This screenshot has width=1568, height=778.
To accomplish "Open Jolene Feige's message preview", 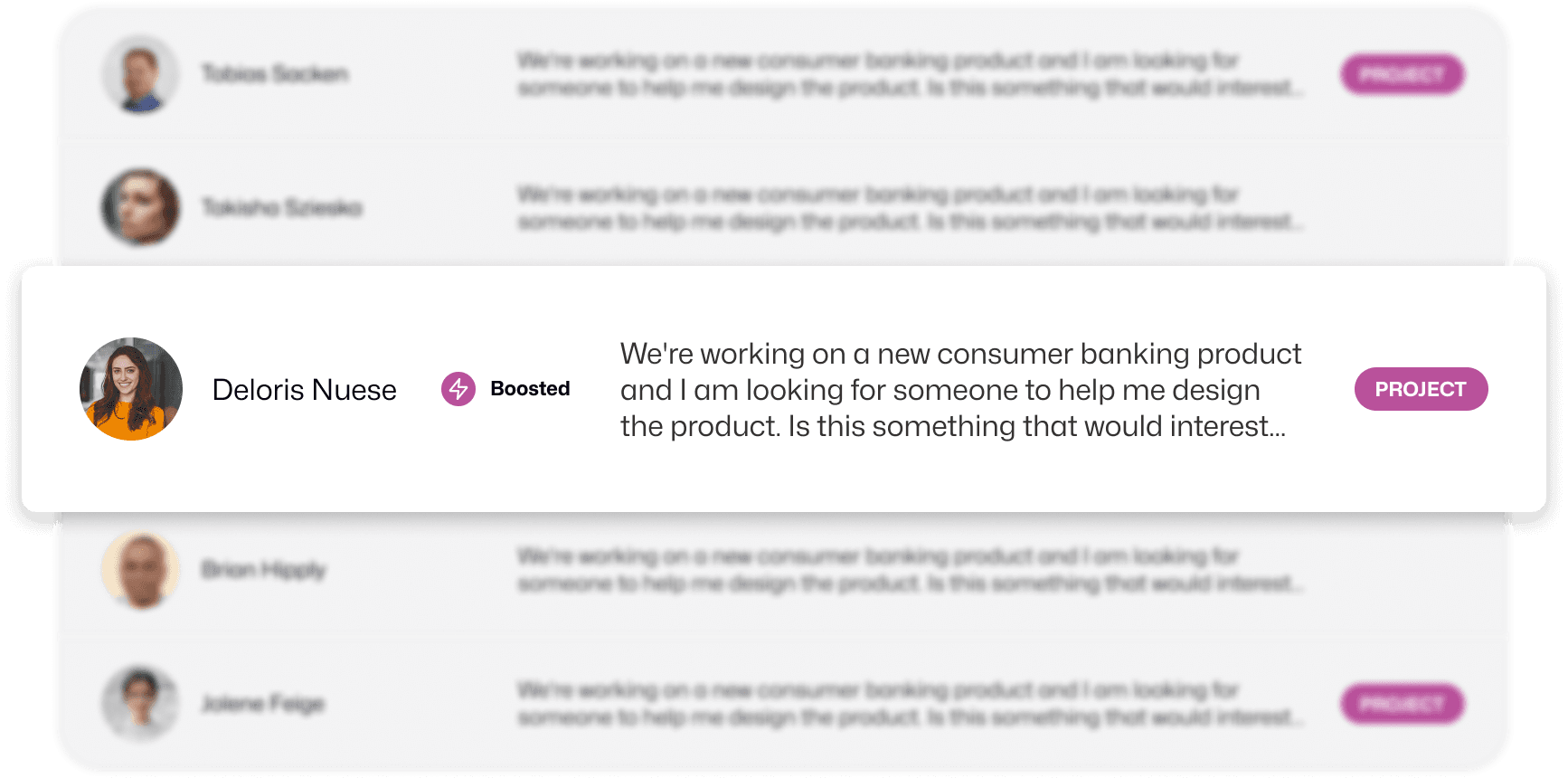I will [910, 704].
